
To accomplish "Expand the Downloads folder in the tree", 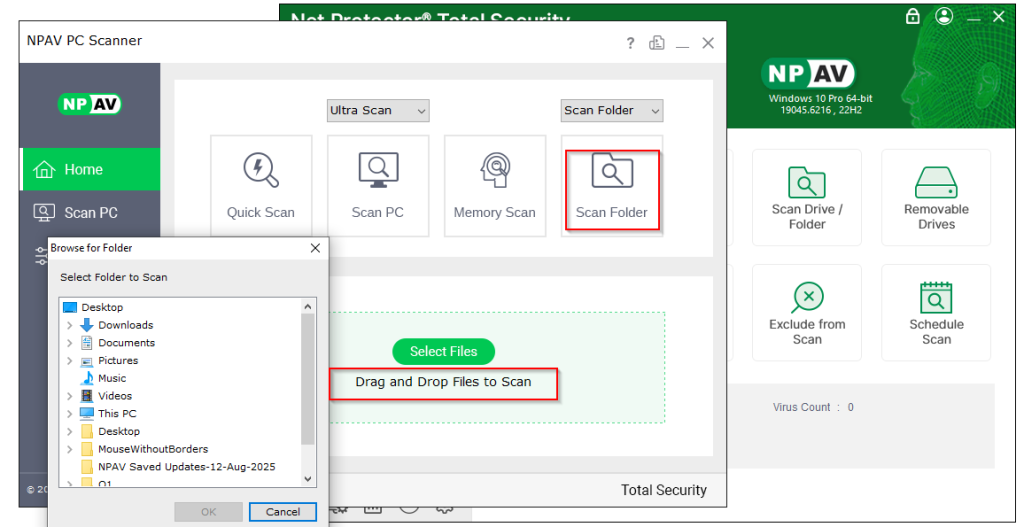I will pos(69,325).
